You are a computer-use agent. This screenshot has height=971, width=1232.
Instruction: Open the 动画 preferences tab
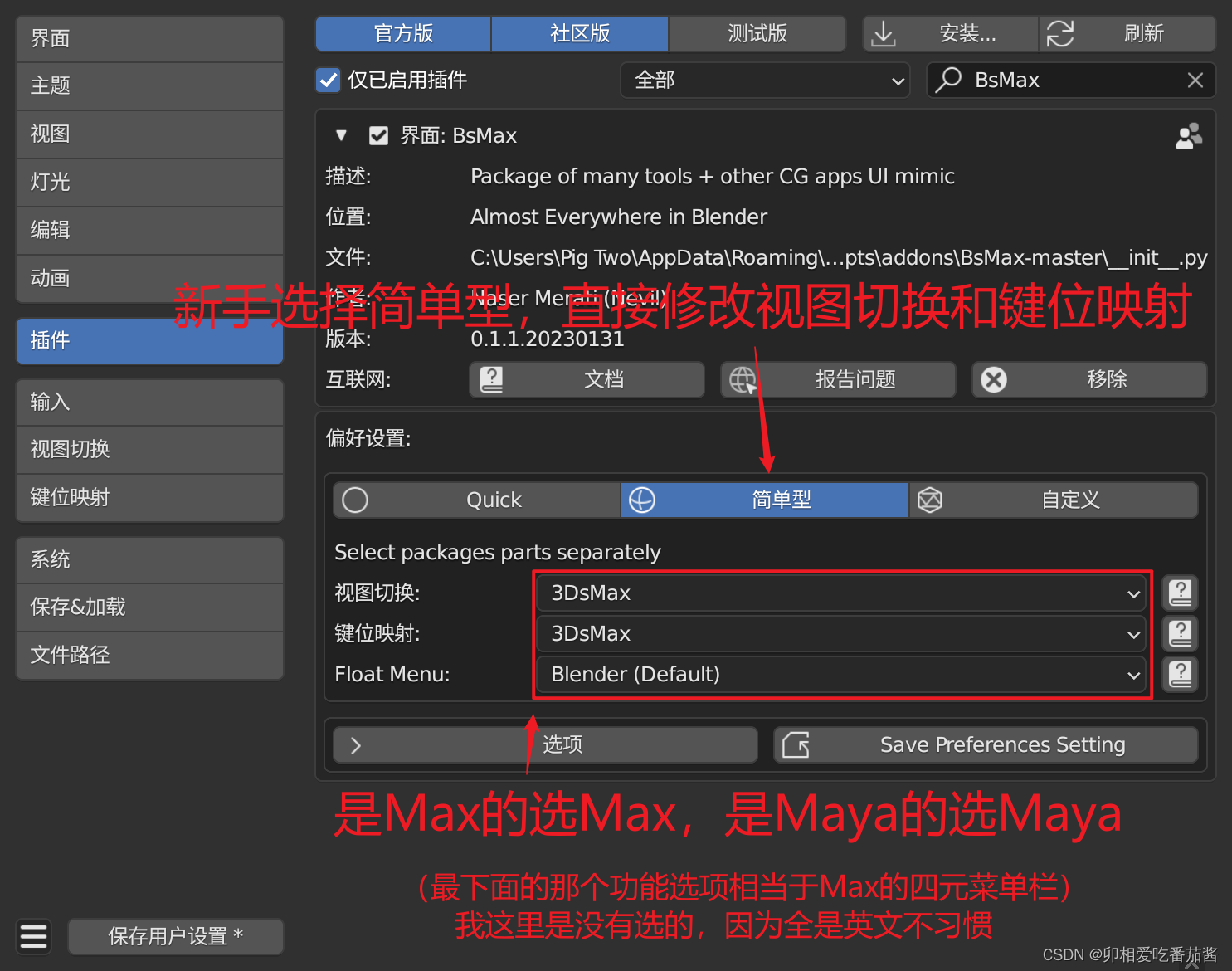click(150, 279)
